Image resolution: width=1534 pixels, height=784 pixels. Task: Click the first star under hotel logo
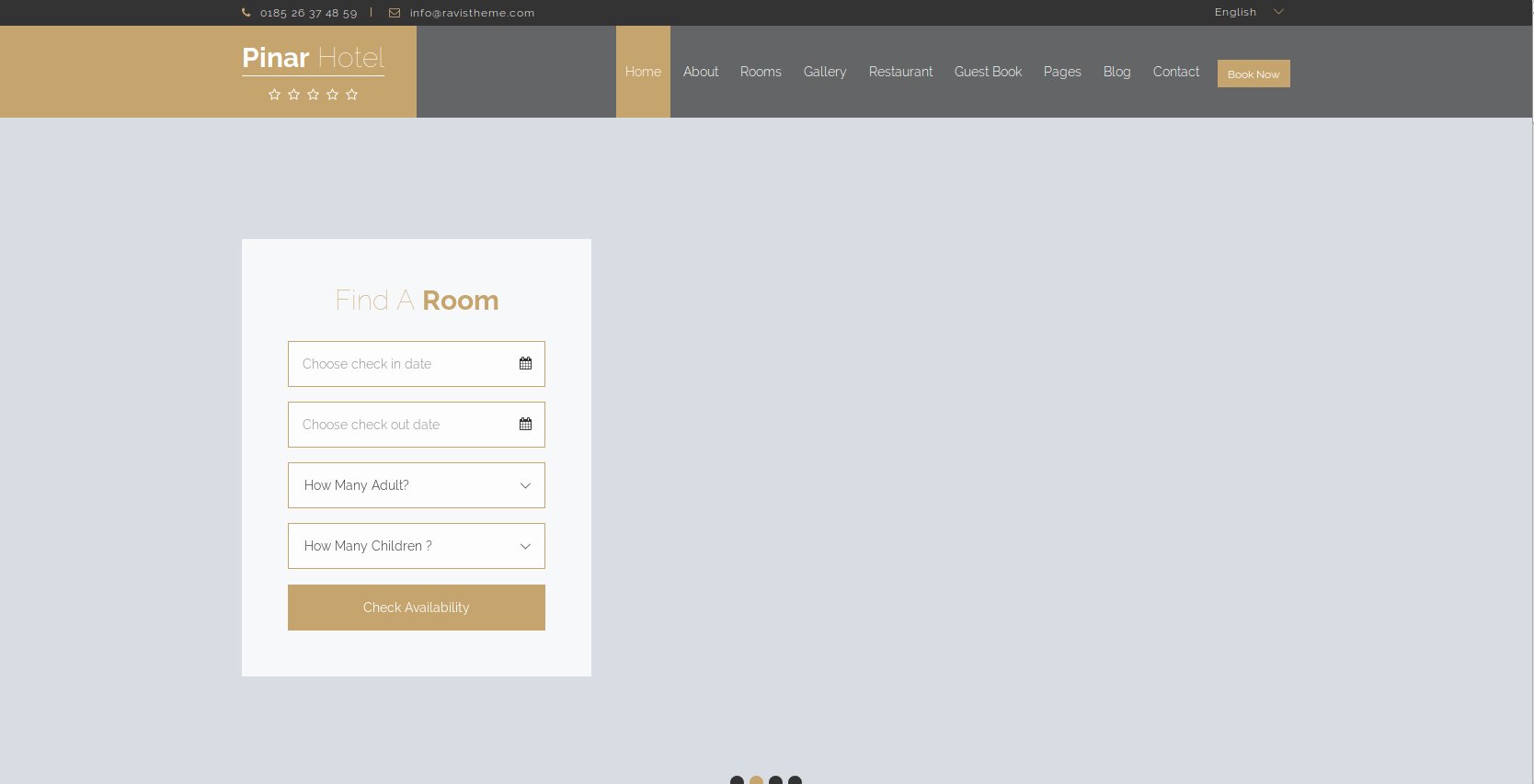274,95
